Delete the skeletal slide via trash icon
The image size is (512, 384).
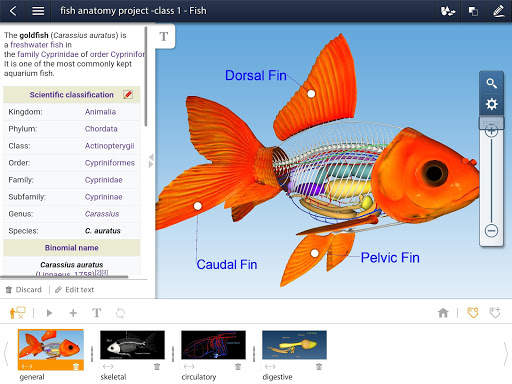tap(157, 367)
